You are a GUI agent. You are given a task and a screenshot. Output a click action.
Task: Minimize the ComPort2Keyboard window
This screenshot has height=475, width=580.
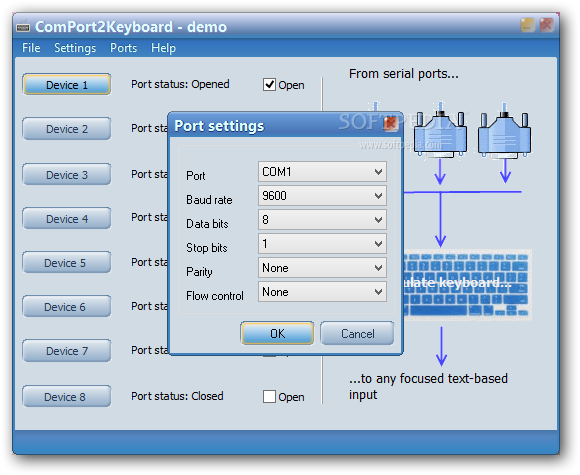click(x=528, y=25)
